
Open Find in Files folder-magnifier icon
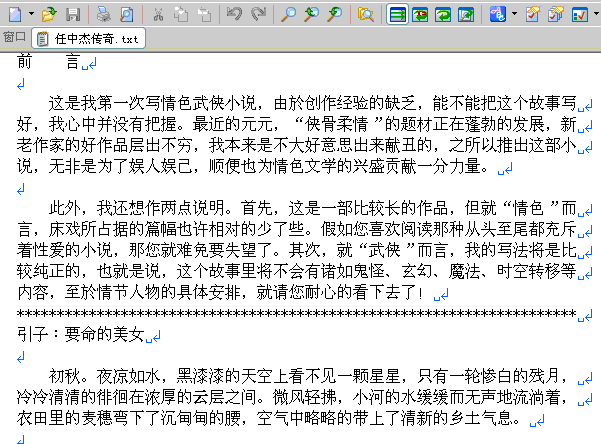click(x=366, y=15)
